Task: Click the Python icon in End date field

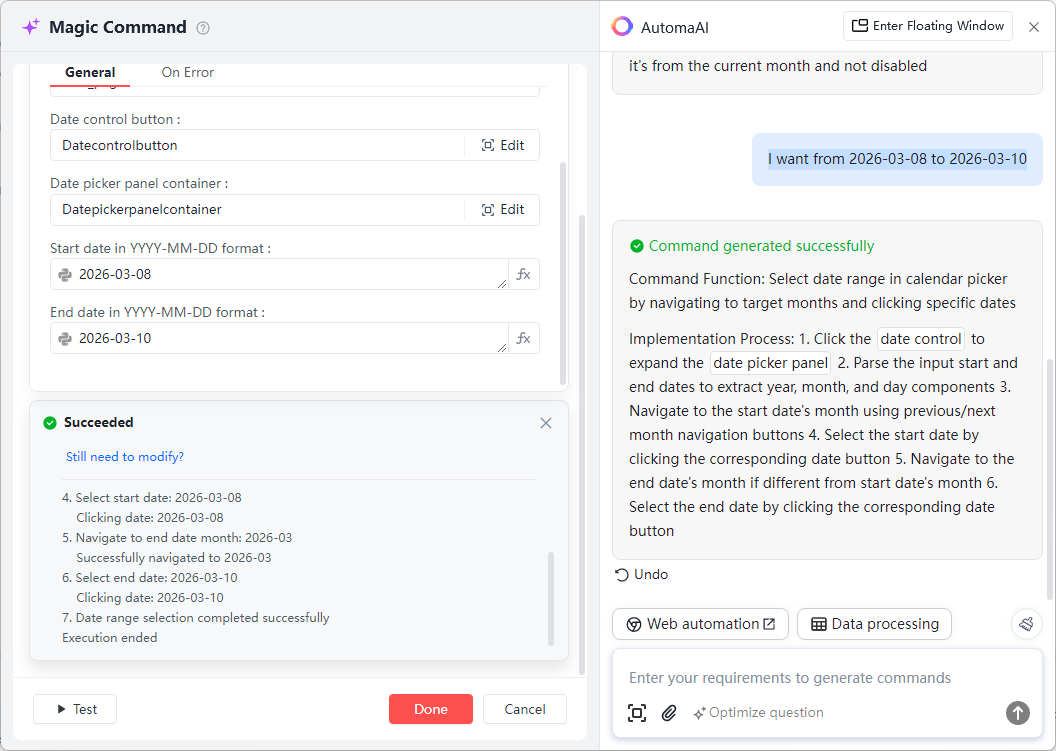Action: [x=65, y=337]
